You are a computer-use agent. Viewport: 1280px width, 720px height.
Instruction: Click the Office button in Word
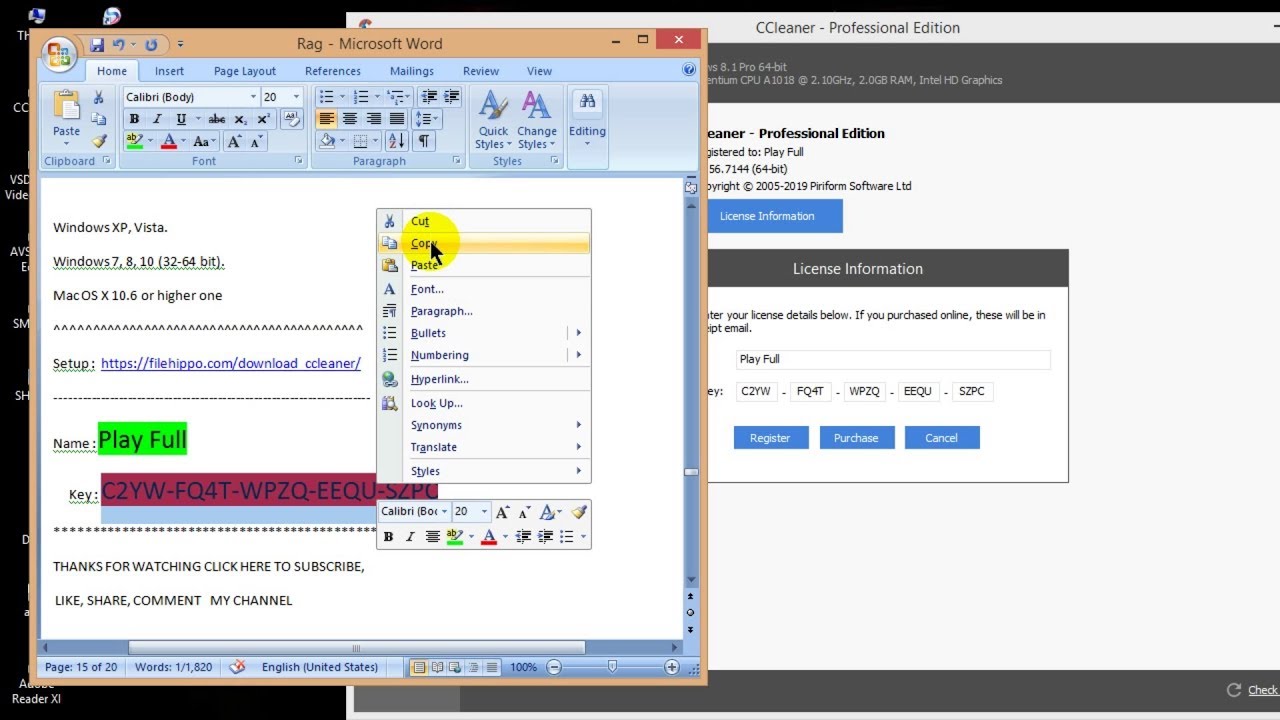click(x=59, y=54)
